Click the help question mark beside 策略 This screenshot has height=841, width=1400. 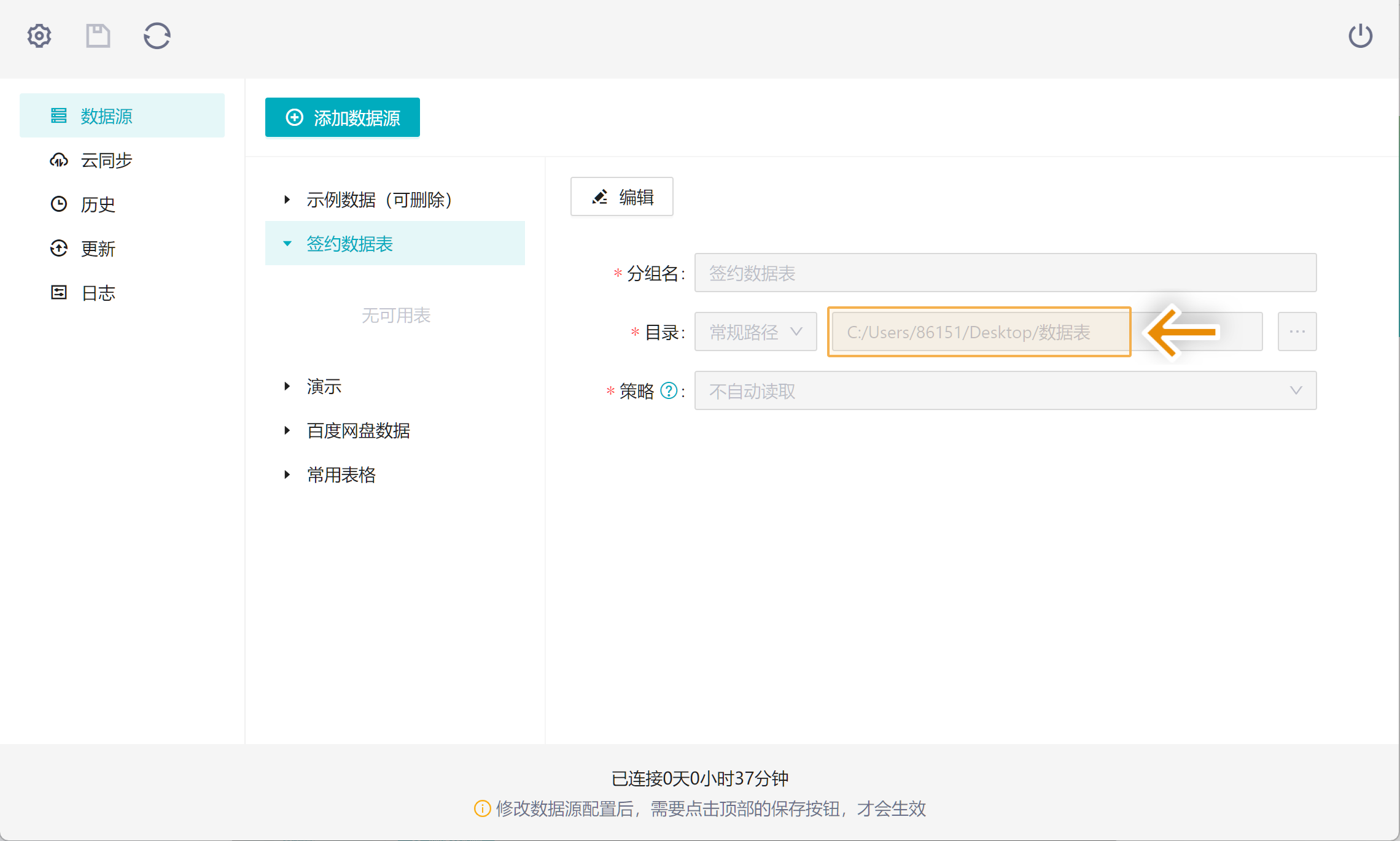(669, 390)
